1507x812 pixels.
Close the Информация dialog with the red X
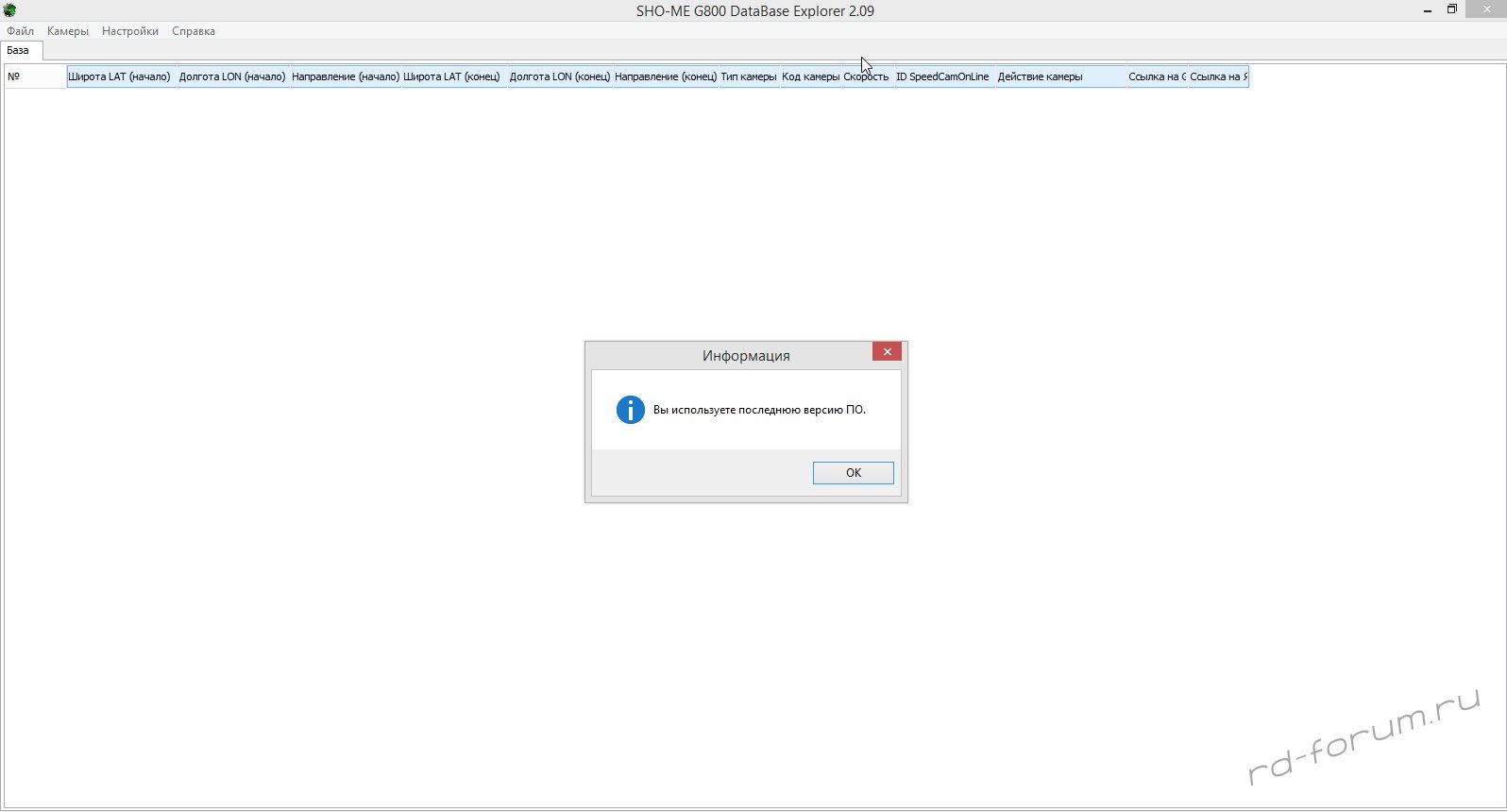click(887, 352)
